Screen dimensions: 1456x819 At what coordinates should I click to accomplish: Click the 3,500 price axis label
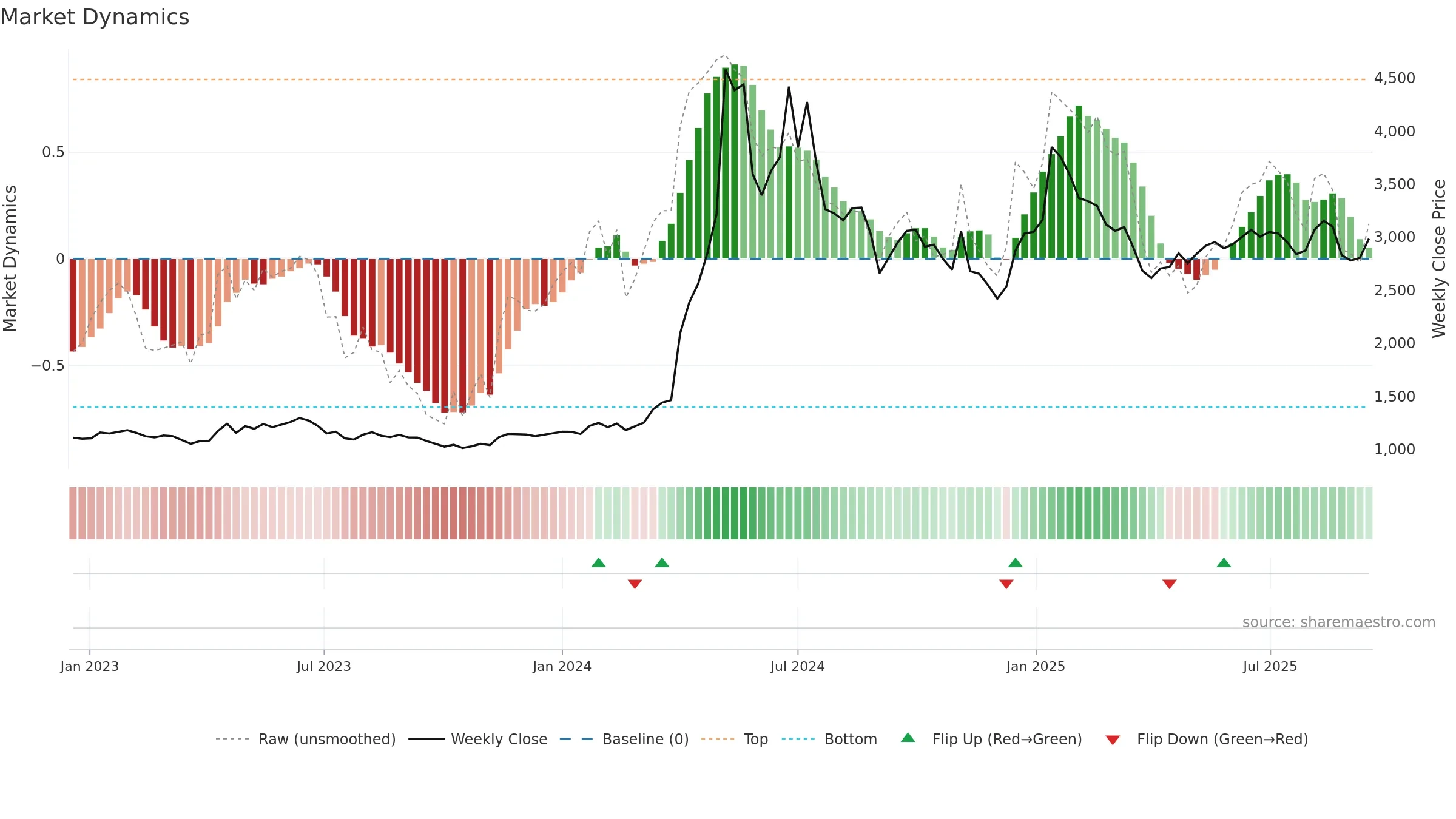(1394, 184)
